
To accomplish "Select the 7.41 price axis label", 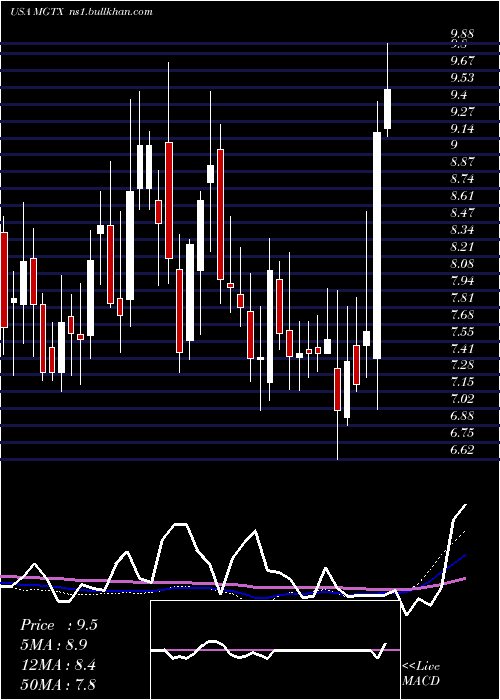I will tap(462, 349).
